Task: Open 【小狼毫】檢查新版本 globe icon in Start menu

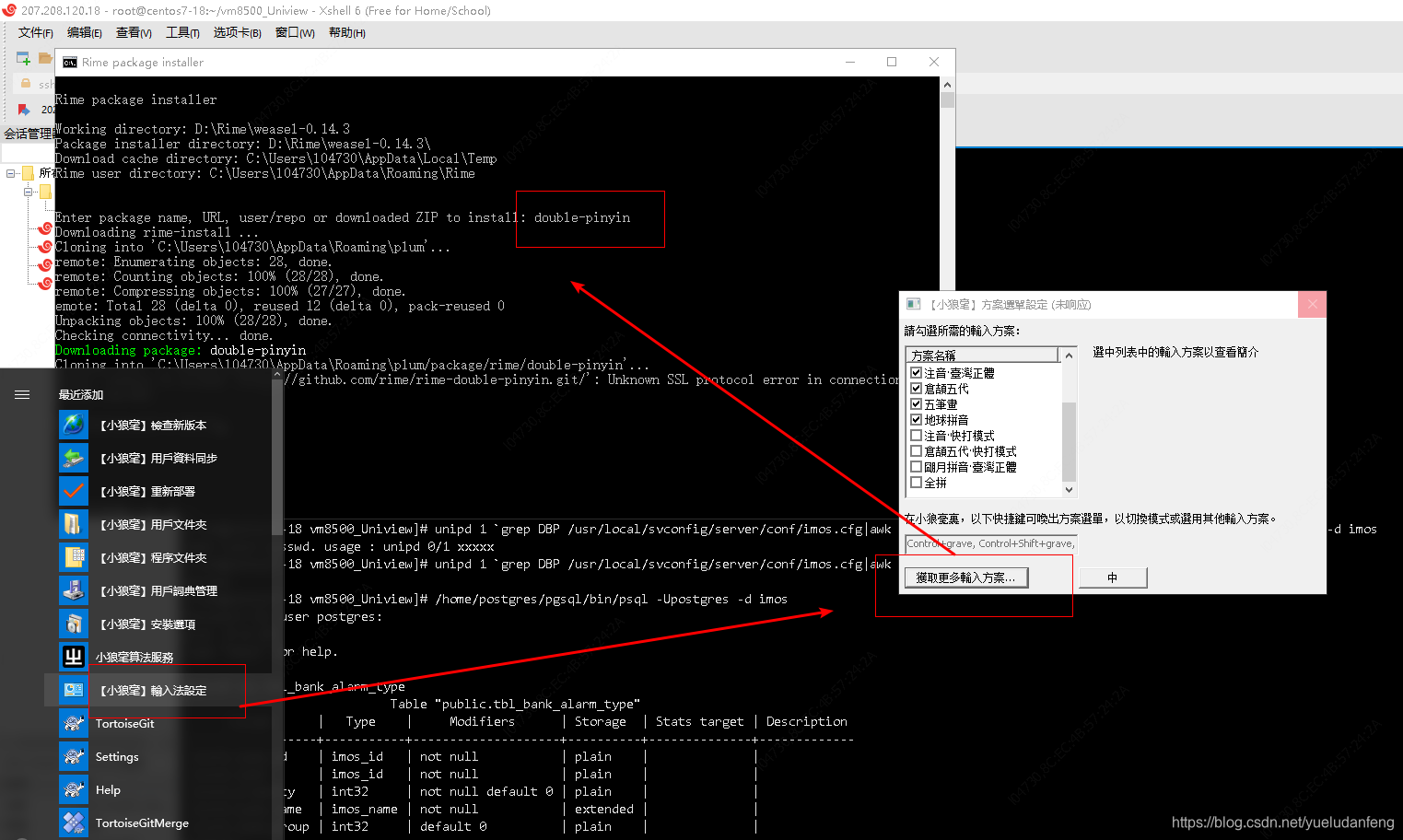Action: pos(74,425)
